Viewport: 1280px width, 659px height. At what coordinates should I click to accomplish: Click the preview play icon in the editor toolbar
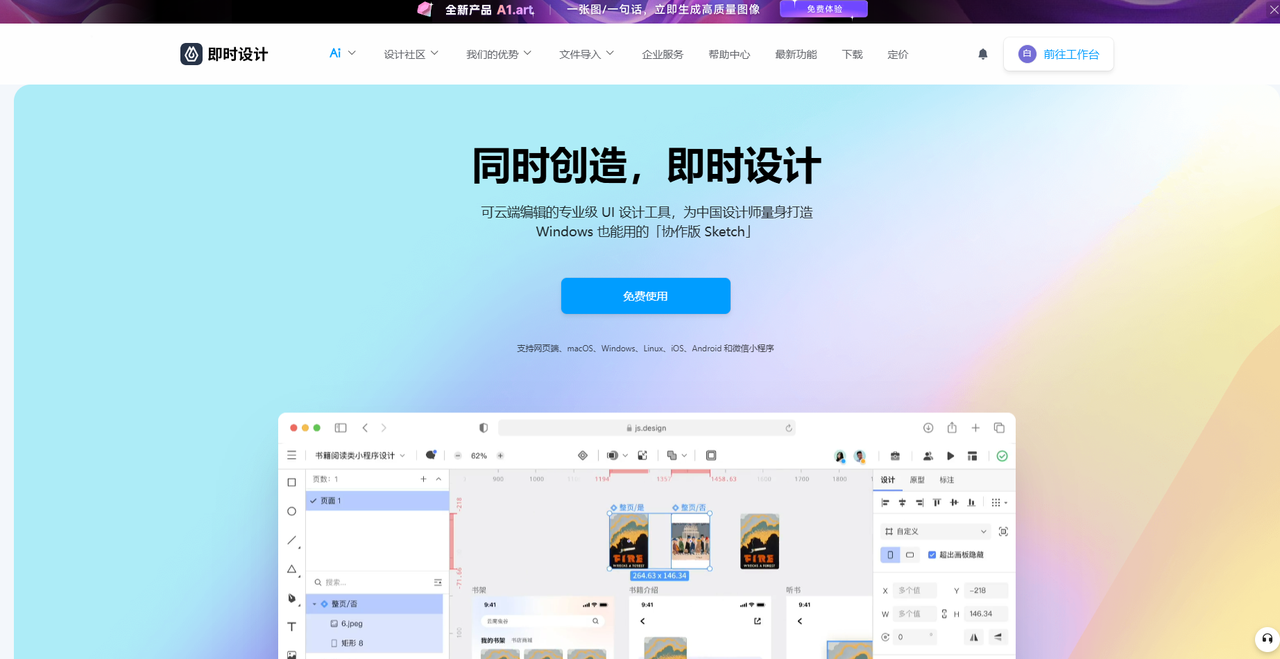tap(950, 455)
